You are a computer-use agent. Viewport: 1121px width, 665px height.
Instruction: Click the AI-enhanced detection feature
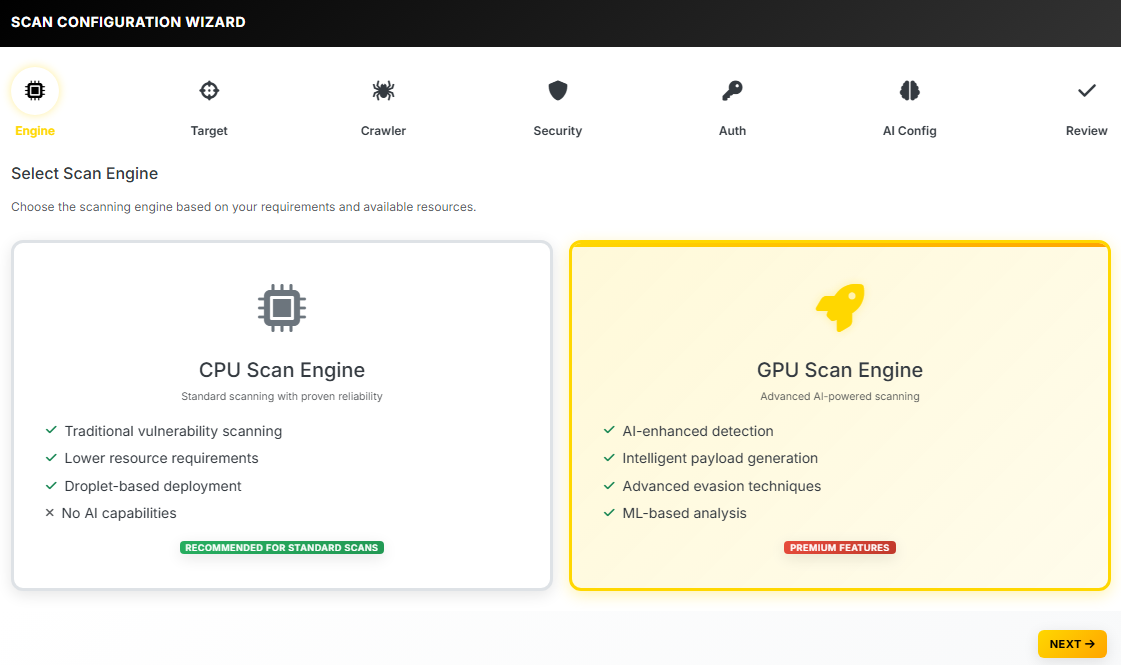pyautogui.click(x=697, y=431)
